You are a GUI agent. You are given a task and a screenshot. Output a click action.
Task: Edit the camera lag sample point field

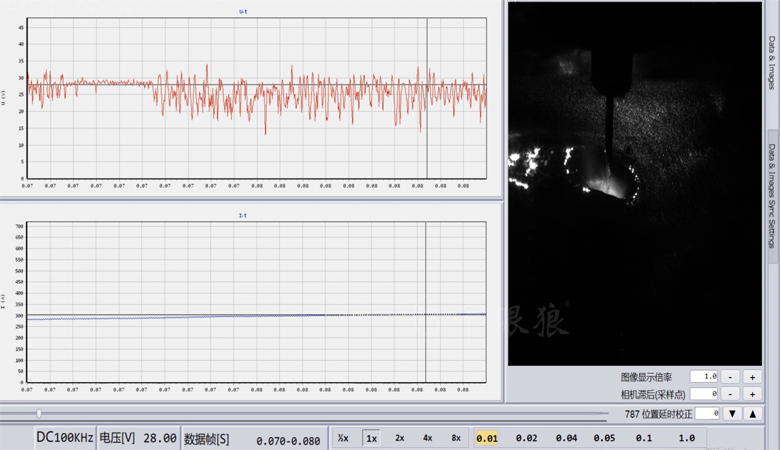[x=703, y=394]
